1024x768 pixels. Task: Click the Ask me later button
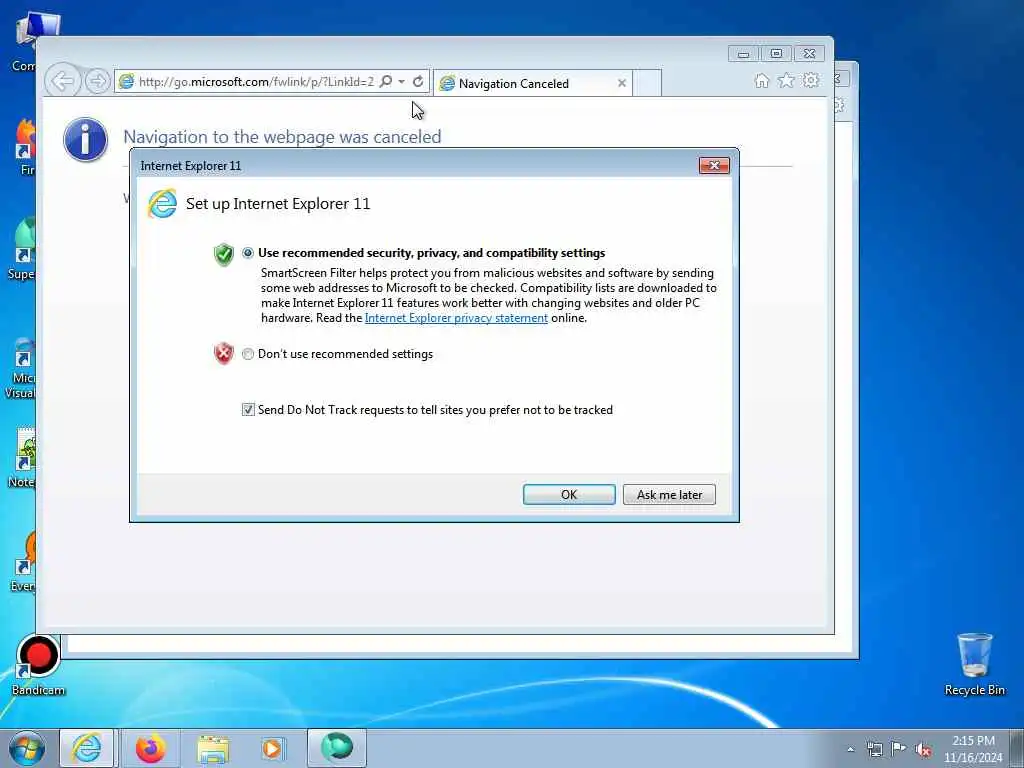coord(669,494)
